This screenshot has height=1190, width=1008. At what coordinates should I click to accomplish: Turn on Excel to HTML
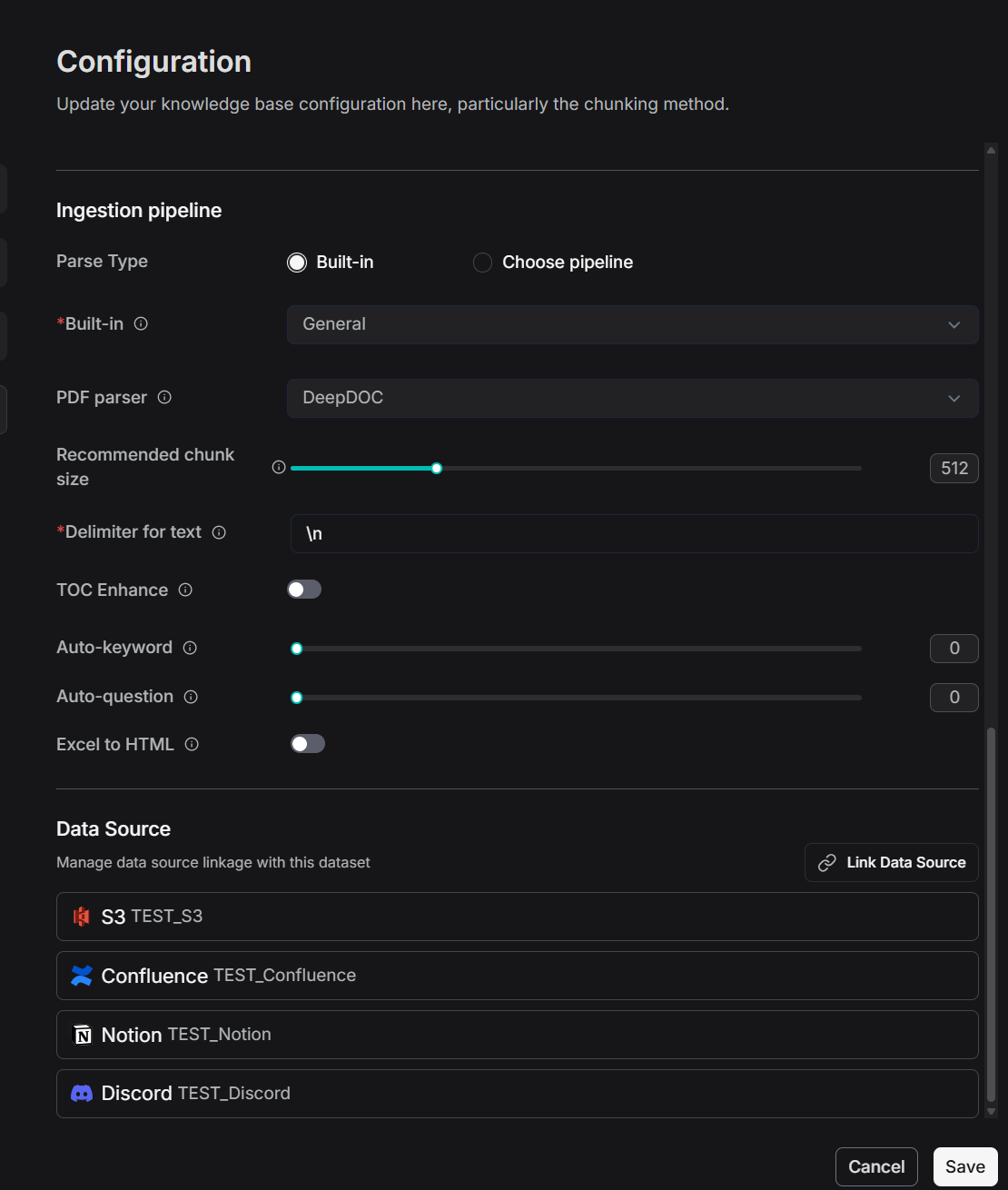308,743
